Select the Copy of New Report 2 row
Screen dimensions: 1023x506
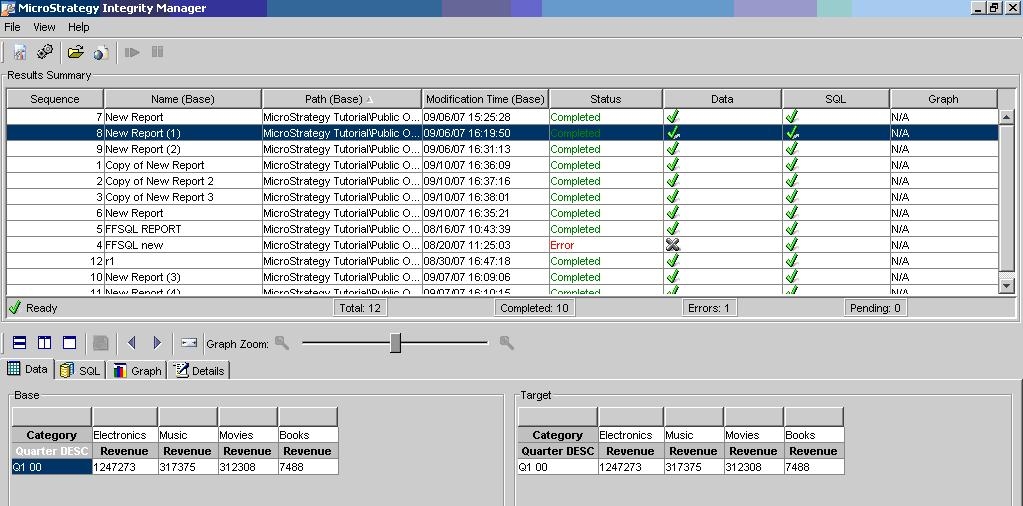coord(159,181)
